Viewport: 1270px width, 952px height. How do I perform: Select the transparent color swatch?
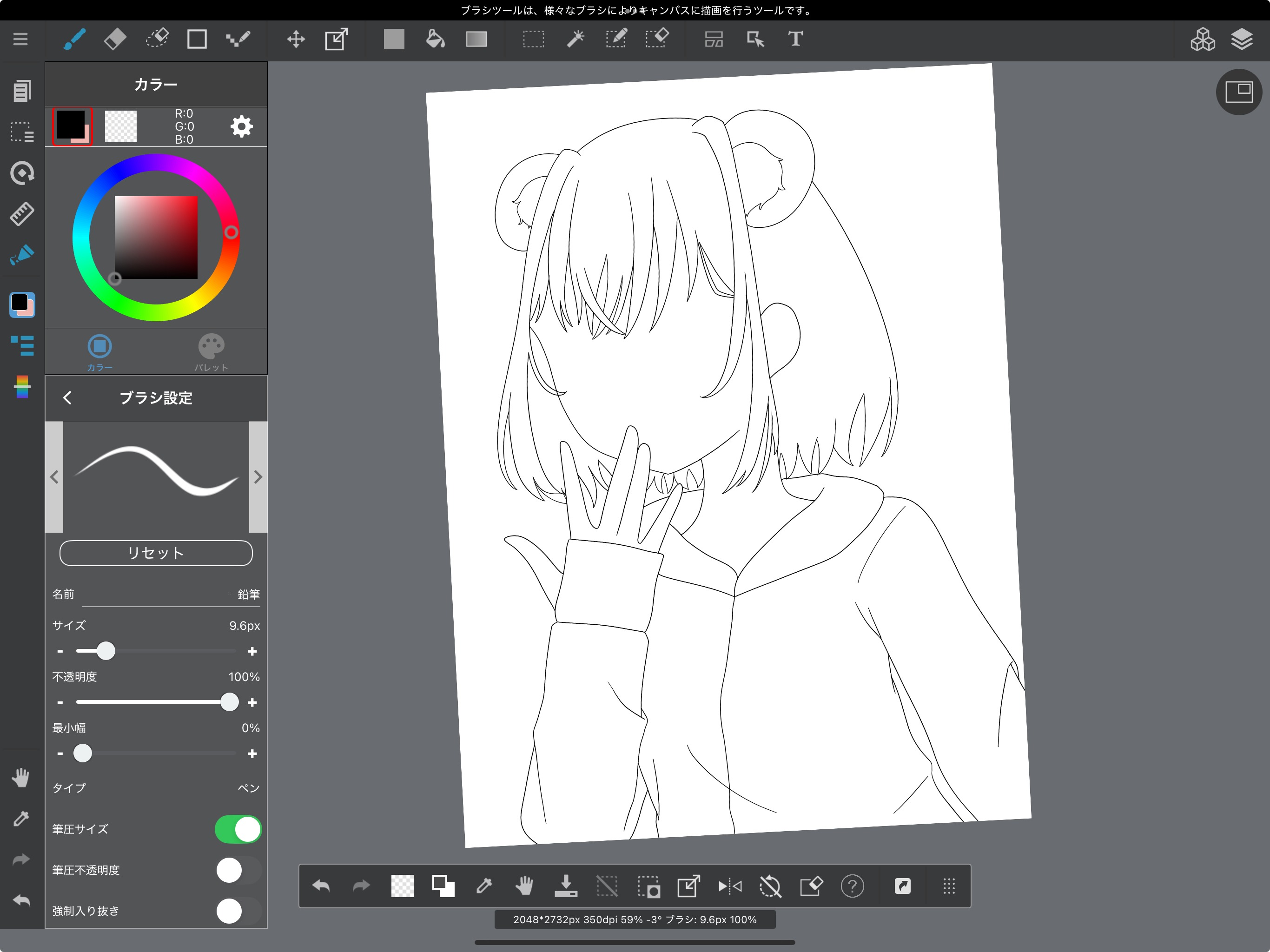coord(120,126)
